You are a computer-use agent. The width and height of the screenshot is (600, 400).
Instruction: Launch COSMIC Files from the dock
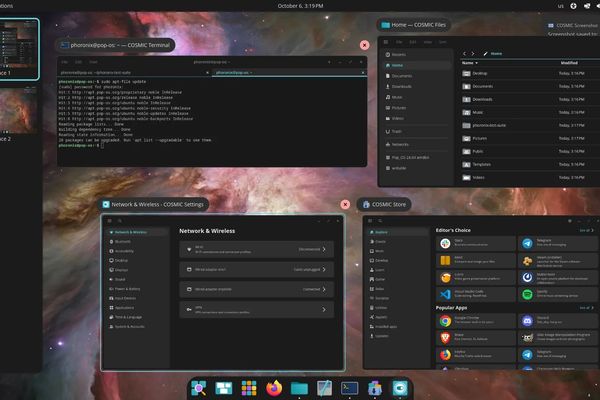click(299, 388)
